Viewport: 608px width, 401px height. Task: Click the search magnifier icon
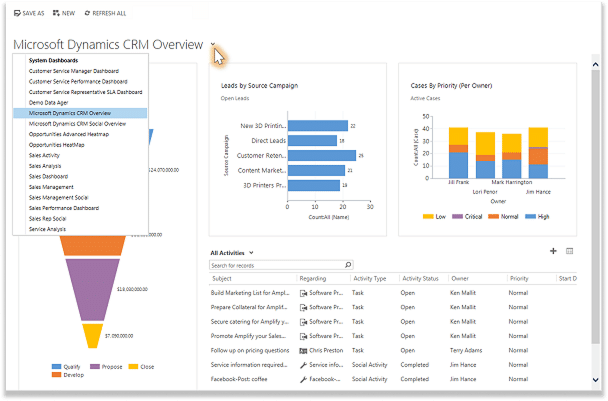348,265
